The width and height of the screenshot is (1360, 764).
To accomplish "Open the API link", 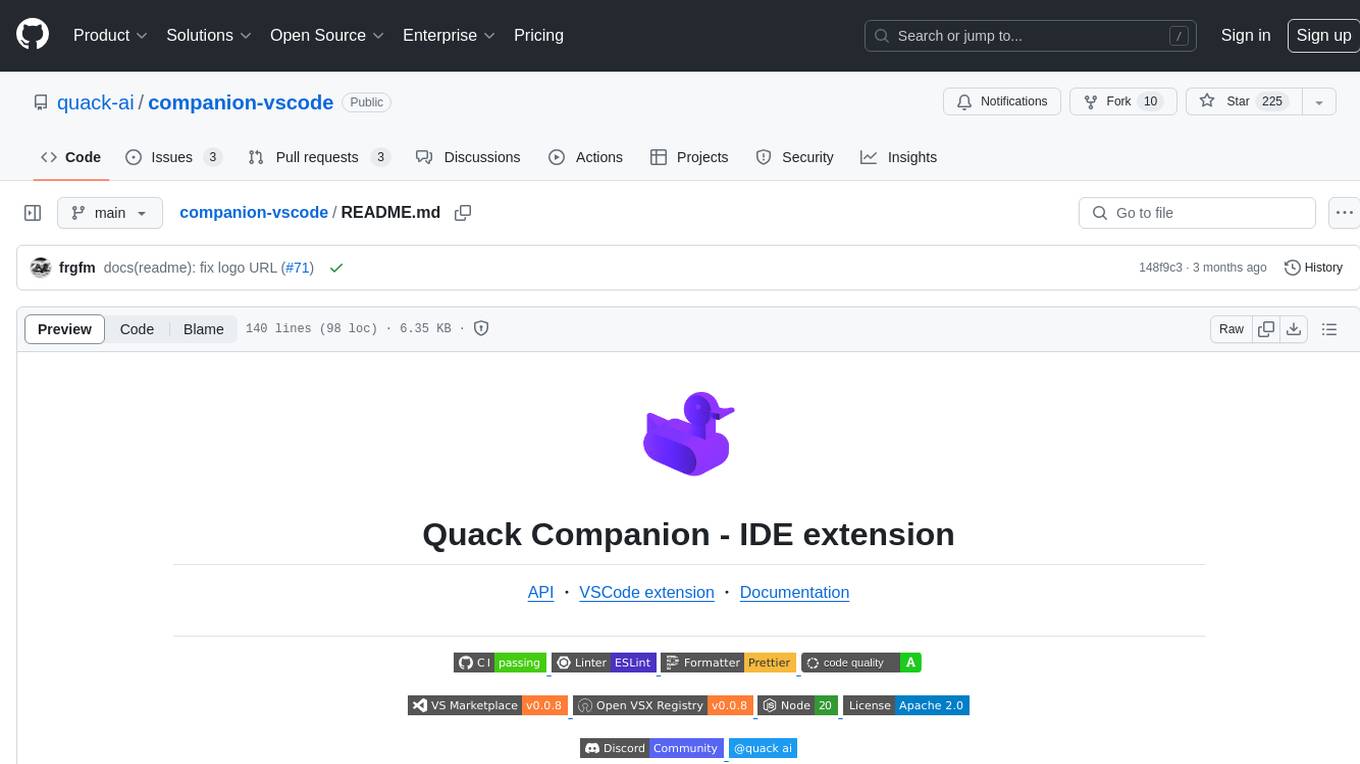I will tap(540, 592).
